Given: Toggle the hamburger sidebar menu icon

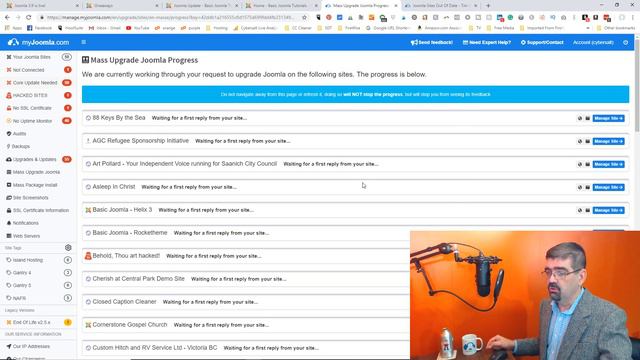Looking at the screenshot, I should pyautogui.click(x=84, y=42).
